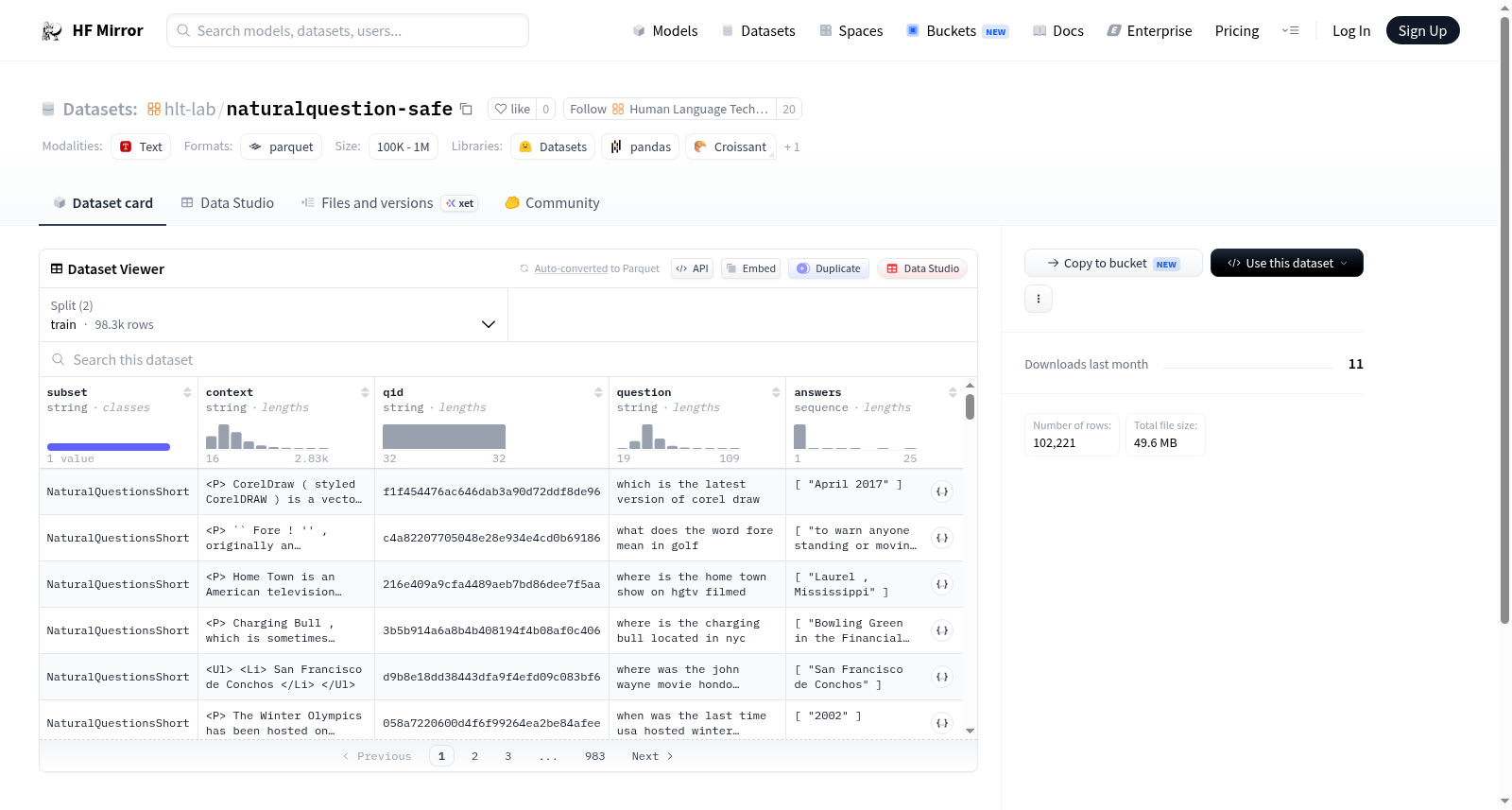Sort by the question column
The image size is (1512, 810).
[776, 392]
